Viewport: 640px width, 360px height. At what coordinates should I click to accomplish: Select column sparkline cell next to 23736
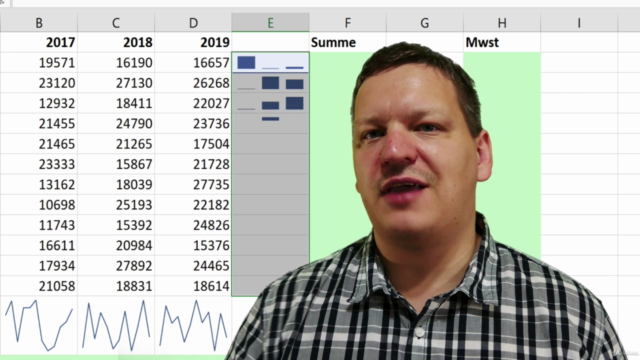270,124
